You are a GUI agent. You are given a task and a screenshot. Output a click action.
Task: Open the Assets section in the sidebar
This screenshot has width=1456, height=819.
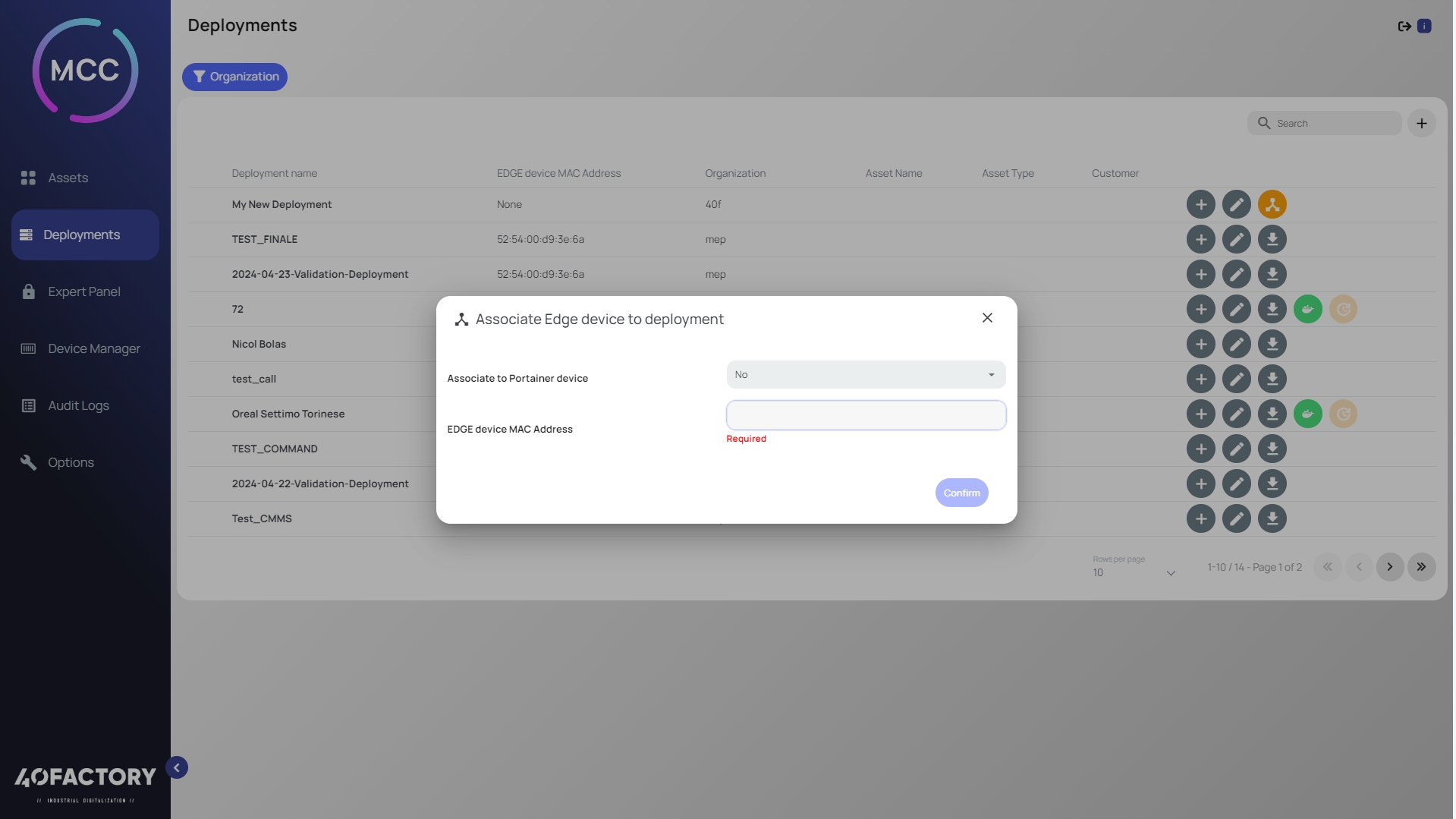coord(68,178)
